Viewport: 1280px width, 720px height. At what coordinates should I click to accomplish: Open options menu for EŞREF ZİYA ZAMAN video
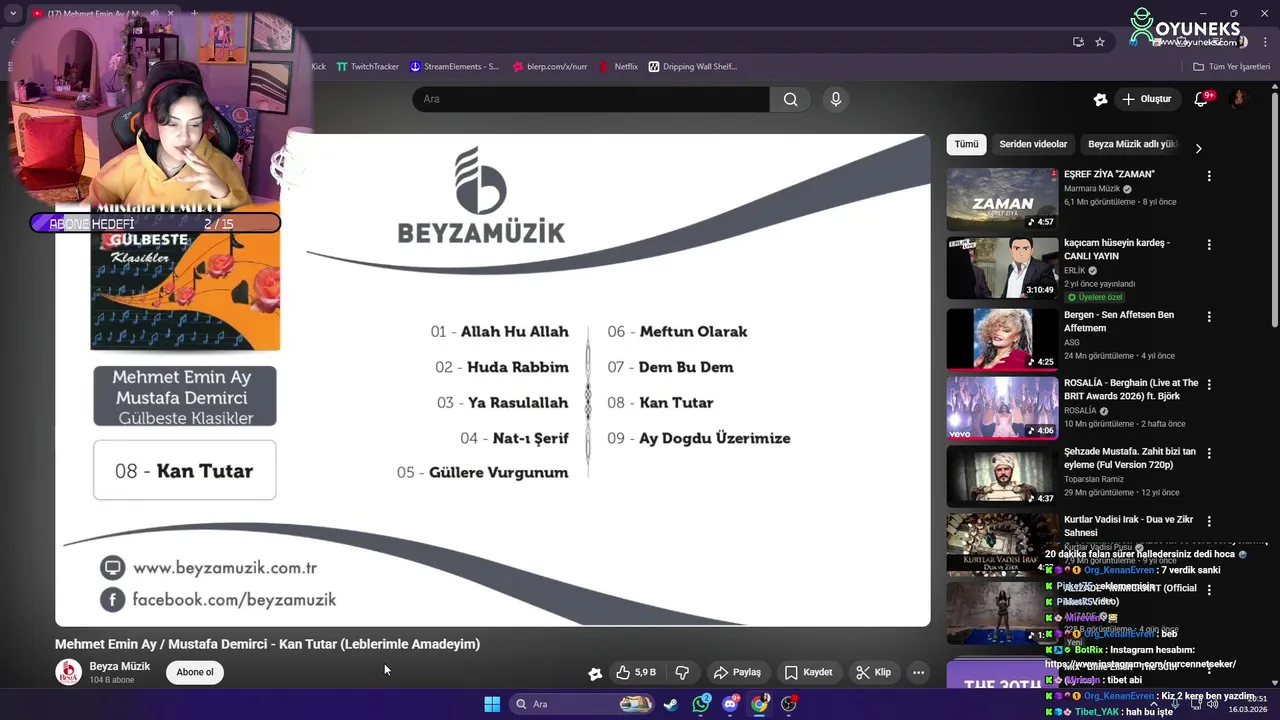(1209, 176)
